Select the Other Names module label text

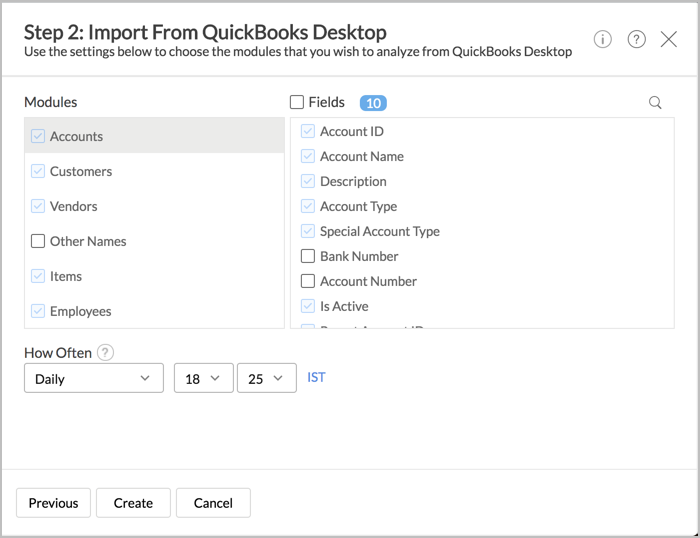coord(88,241)
